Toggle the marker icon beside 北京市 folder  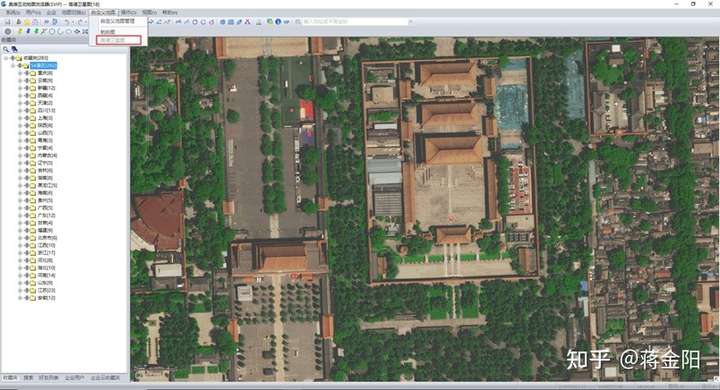tap(27, 237)
